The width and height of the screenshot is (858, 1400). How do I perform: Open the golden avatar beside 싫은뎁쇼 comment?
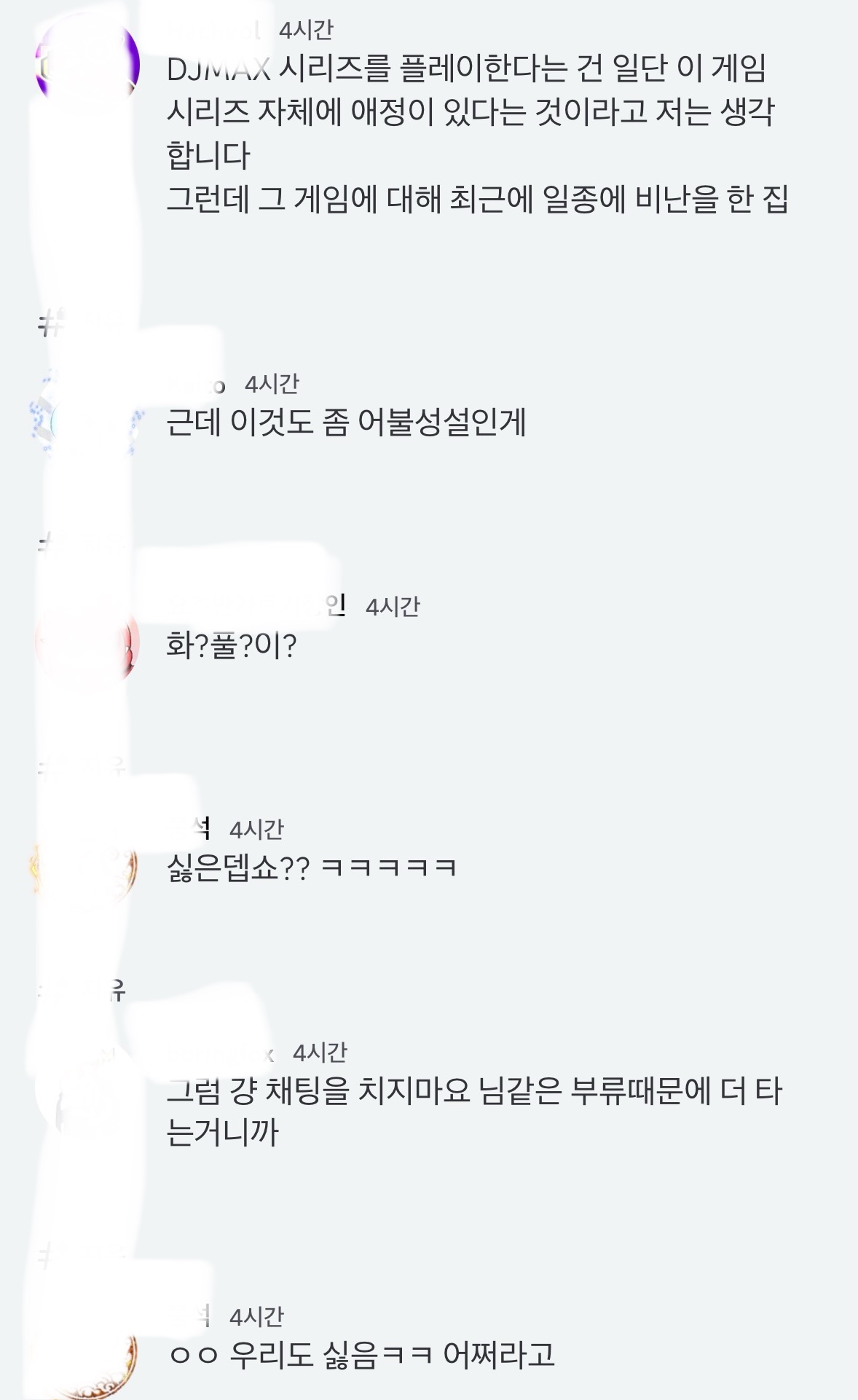(87, 866)
